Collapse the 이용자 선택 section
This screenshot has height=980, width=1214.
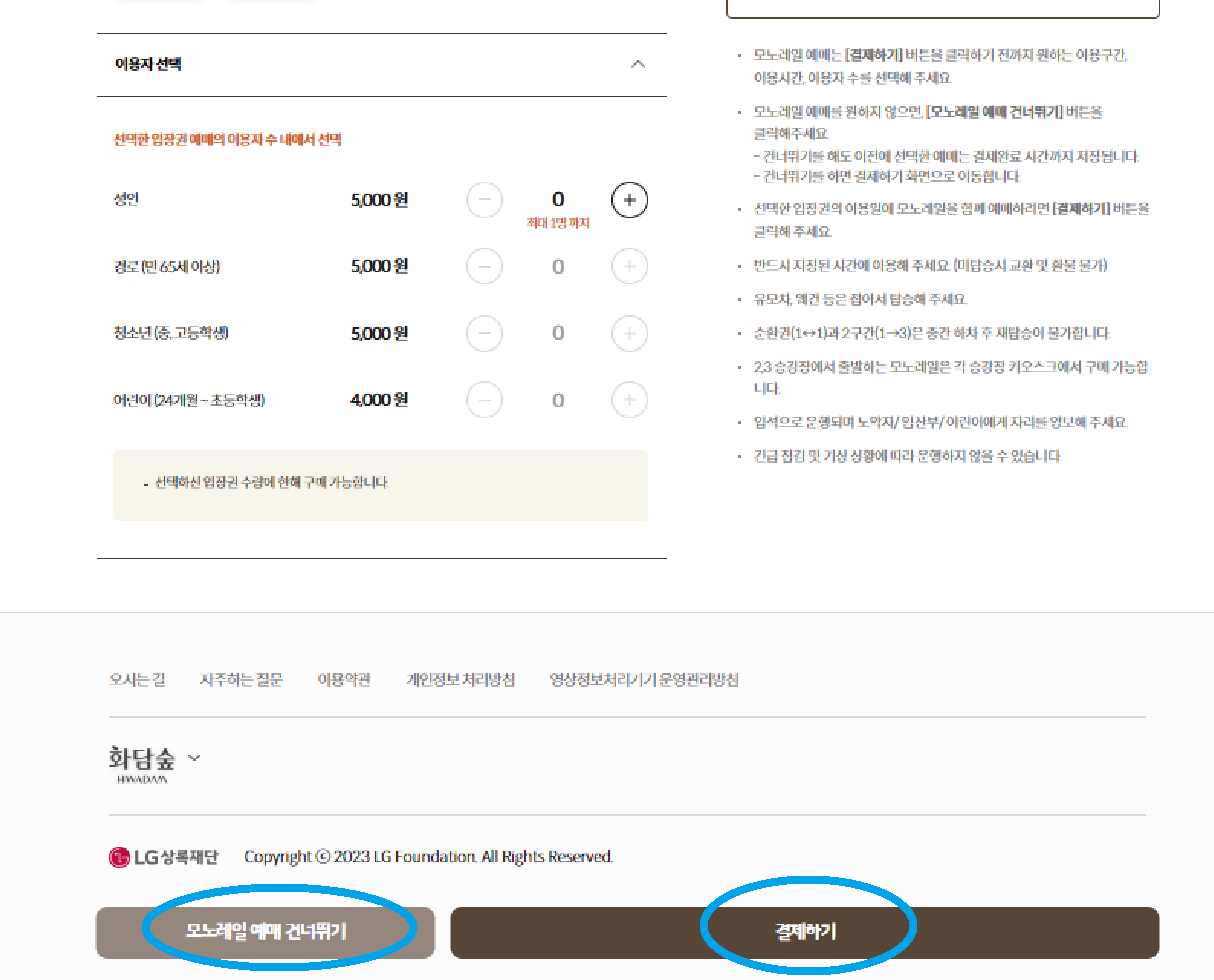pyautogui.click(x=638, y=63)
